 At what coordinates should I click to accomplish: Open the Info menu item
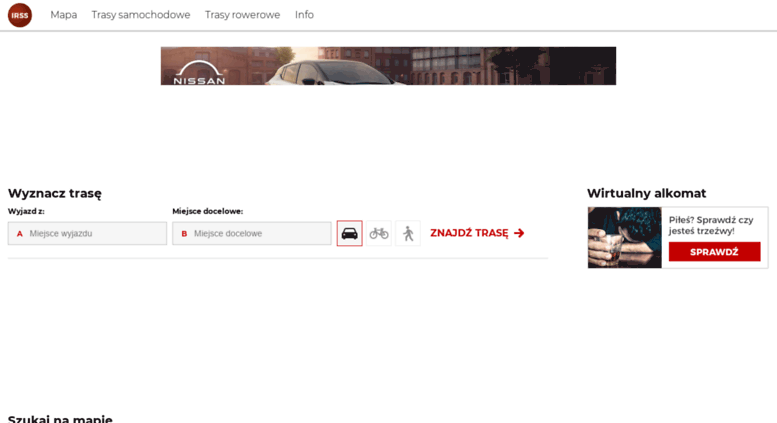tap(304, 15)
